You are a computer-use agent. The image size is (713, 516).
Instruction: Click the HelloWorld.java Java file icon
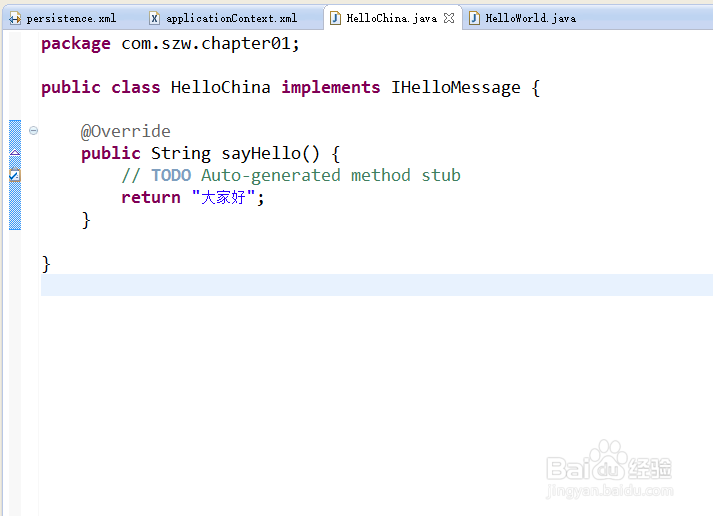[x=474, y=18]
